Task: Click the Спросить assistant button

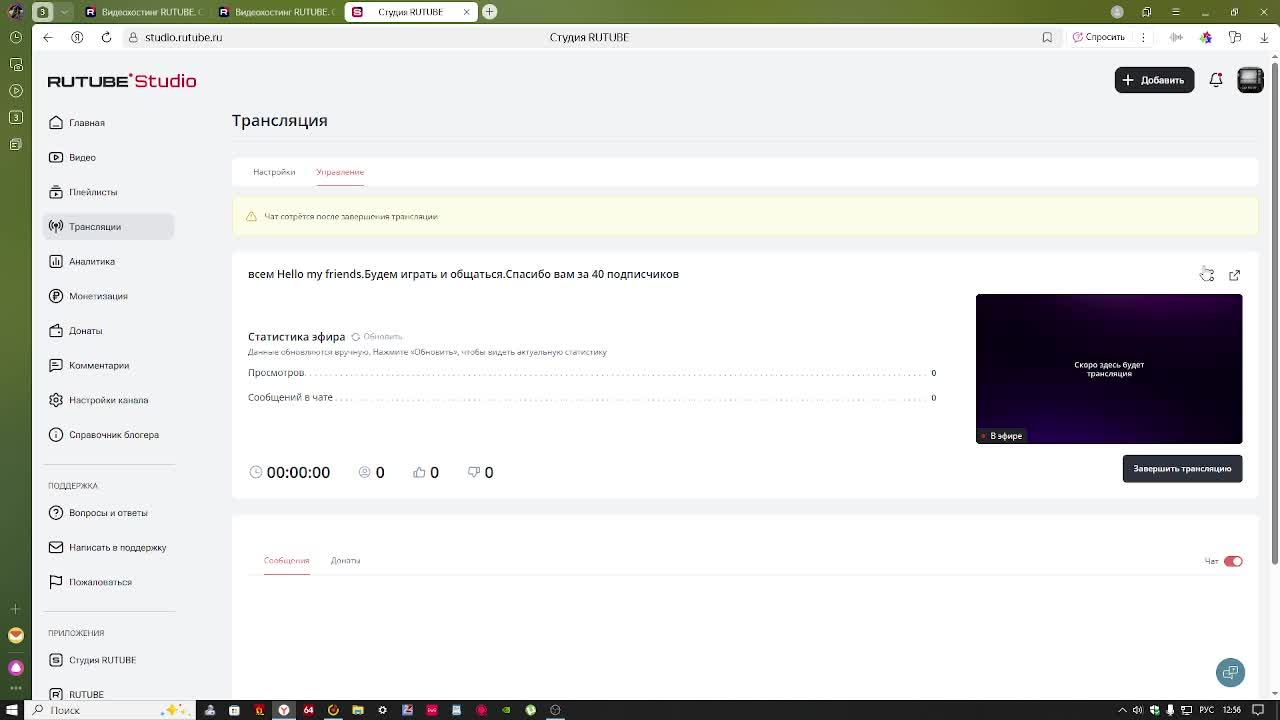Action: pyautogui.click(x=1099, y=37)
